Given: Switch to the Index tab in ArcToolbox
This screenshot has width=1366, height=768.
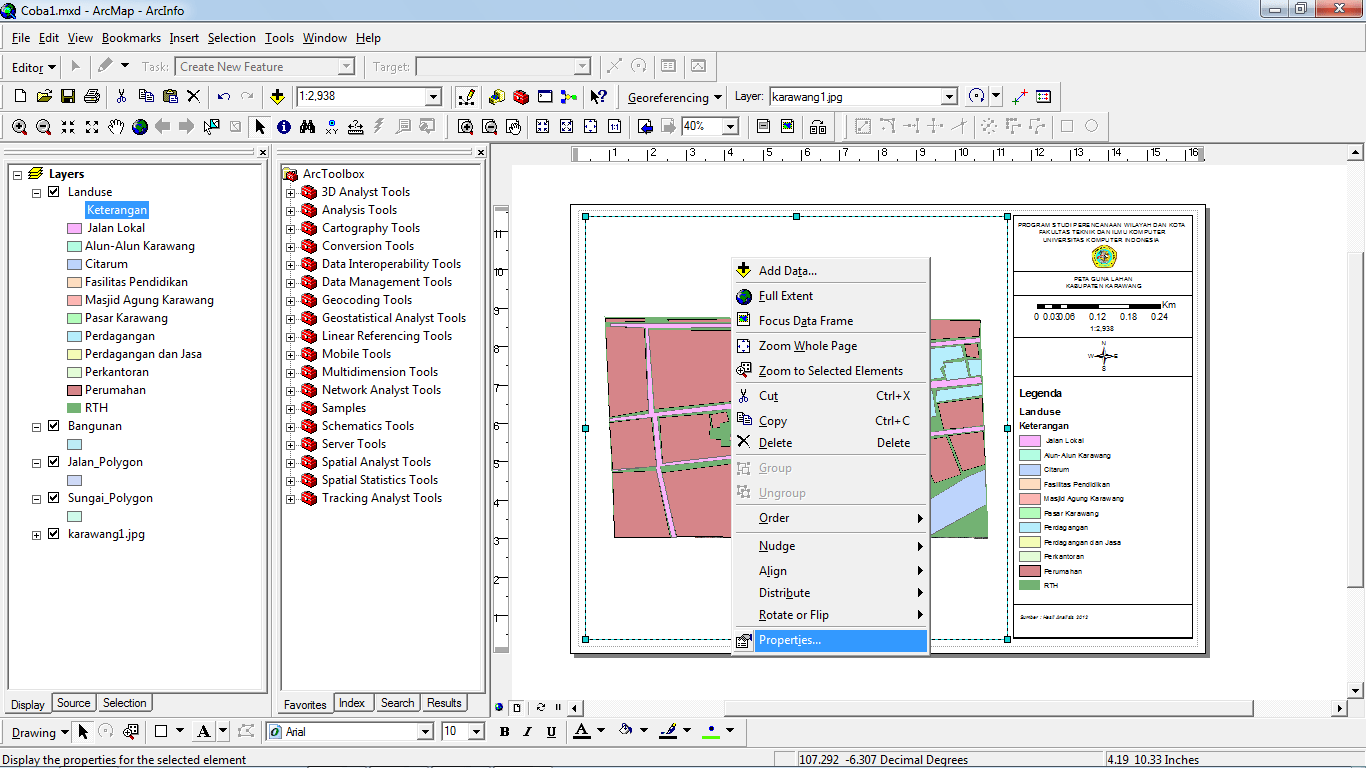Looking at the screenshot, I should click(x=352, y=703).
